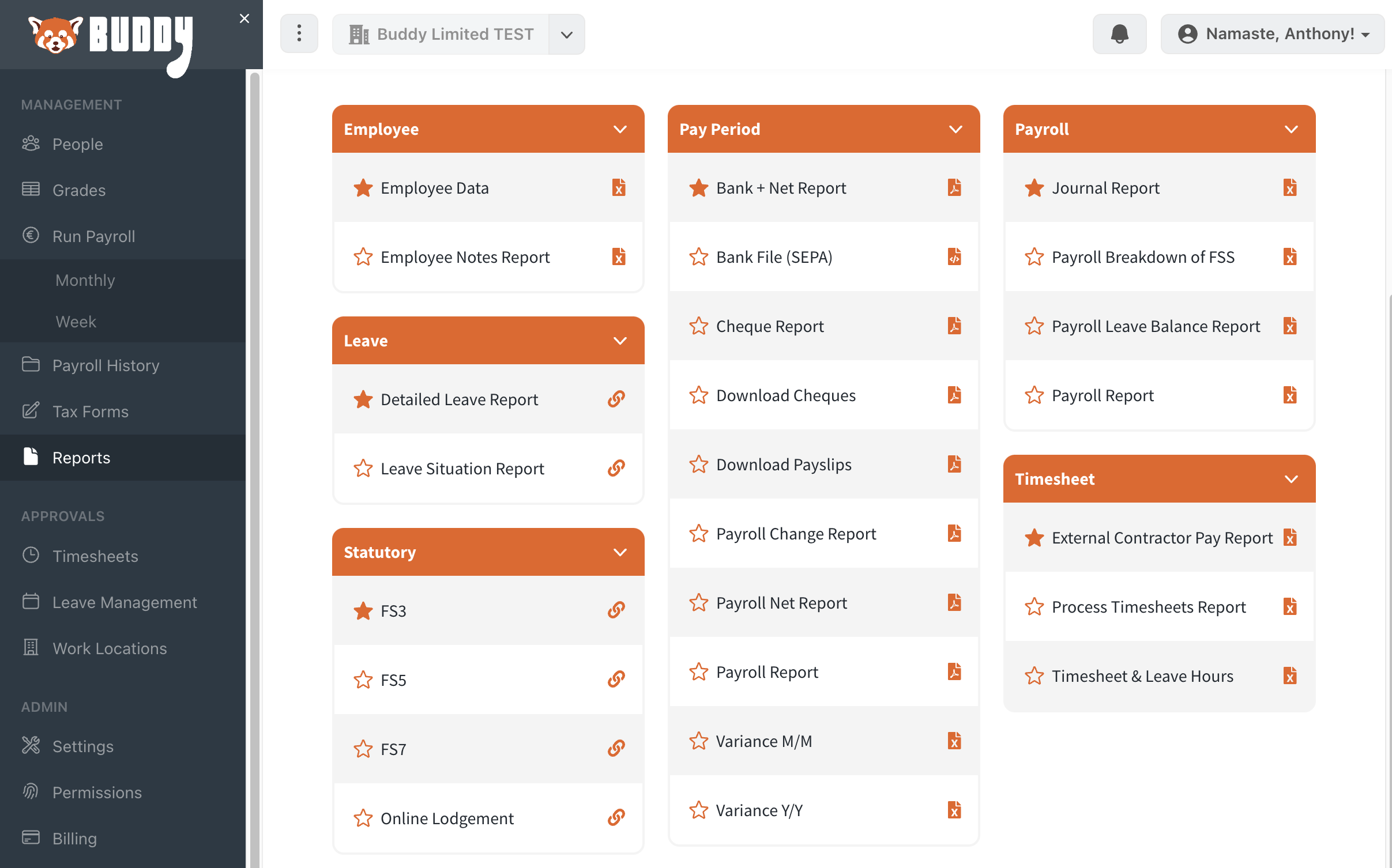This screenshot has width=1392, height=868.
Task: Select the Run Payroll euro icon
Action: [x=31, y=235]
